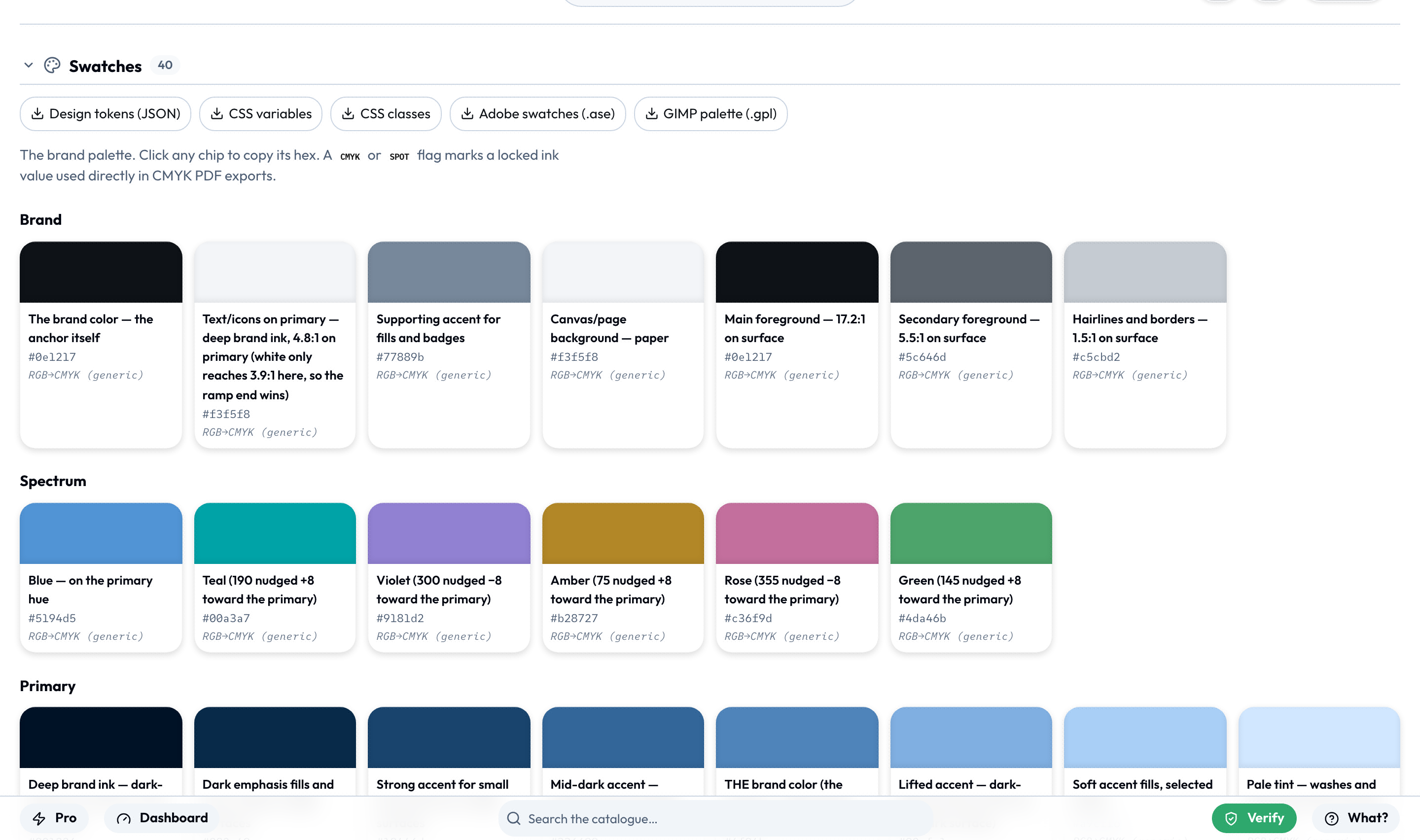
Task: Click the download icon on Adobe swatches
Action: click(x=467, y=114)
